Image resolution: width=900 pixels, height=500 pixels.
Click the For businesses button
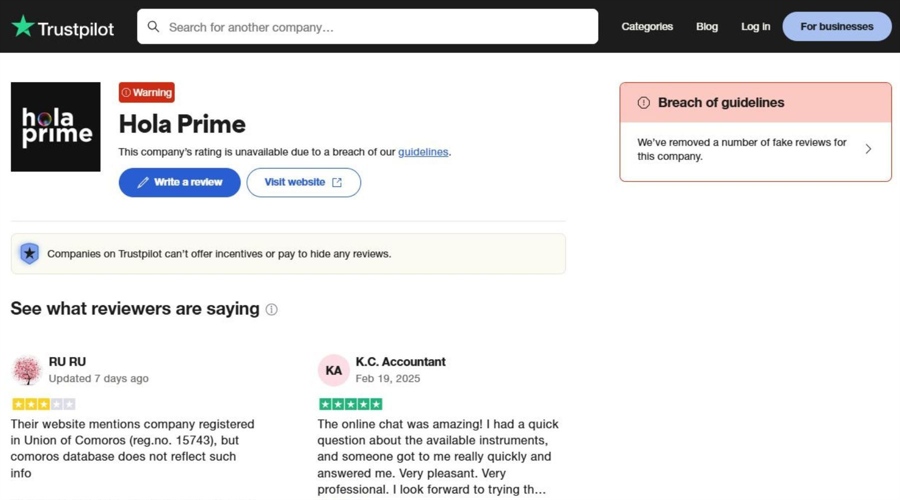tap(837, 26)
